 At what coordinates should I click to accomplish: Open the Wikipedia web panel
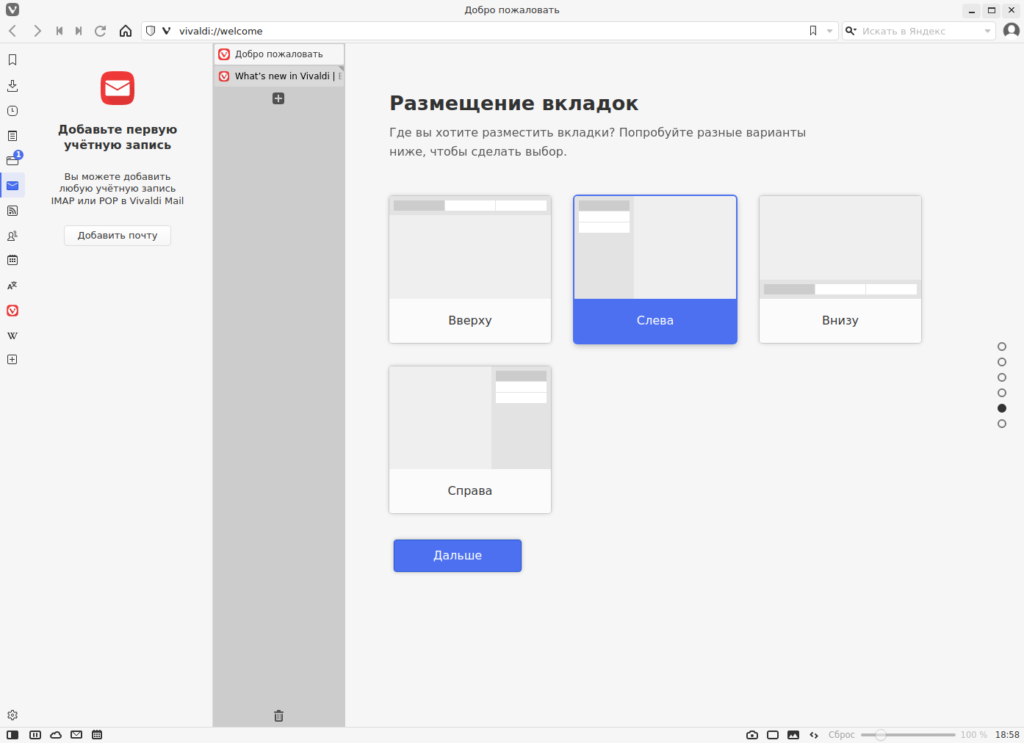click(x=12, y=336)
